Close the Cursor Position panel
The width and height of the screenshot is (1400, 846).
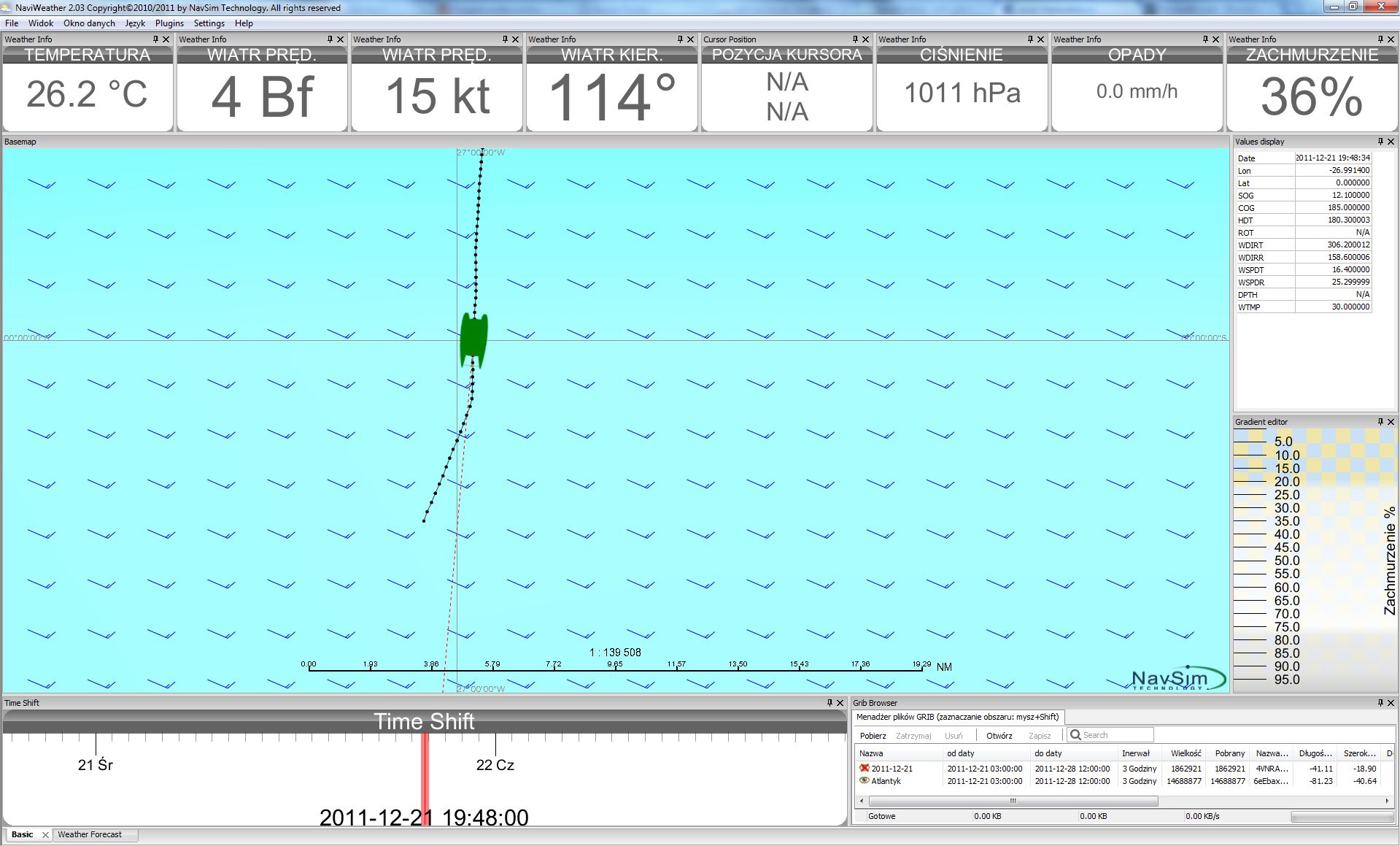[865, 39]
